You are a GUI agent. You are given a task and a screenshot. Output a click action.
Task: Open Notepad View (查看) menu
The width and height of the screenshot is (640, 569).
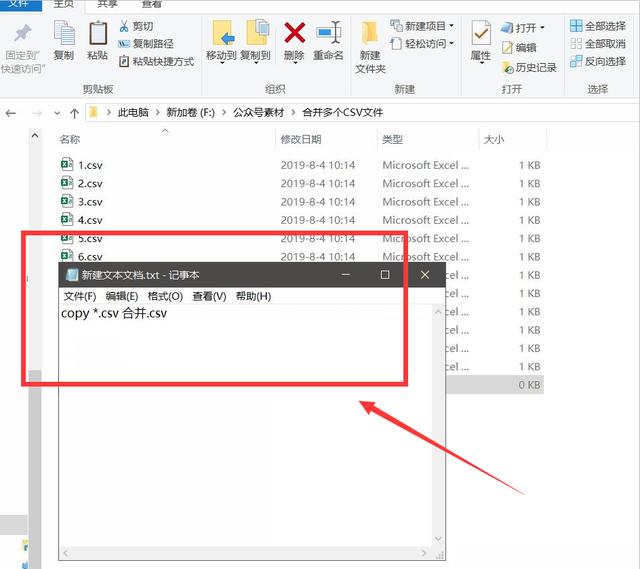209,296
